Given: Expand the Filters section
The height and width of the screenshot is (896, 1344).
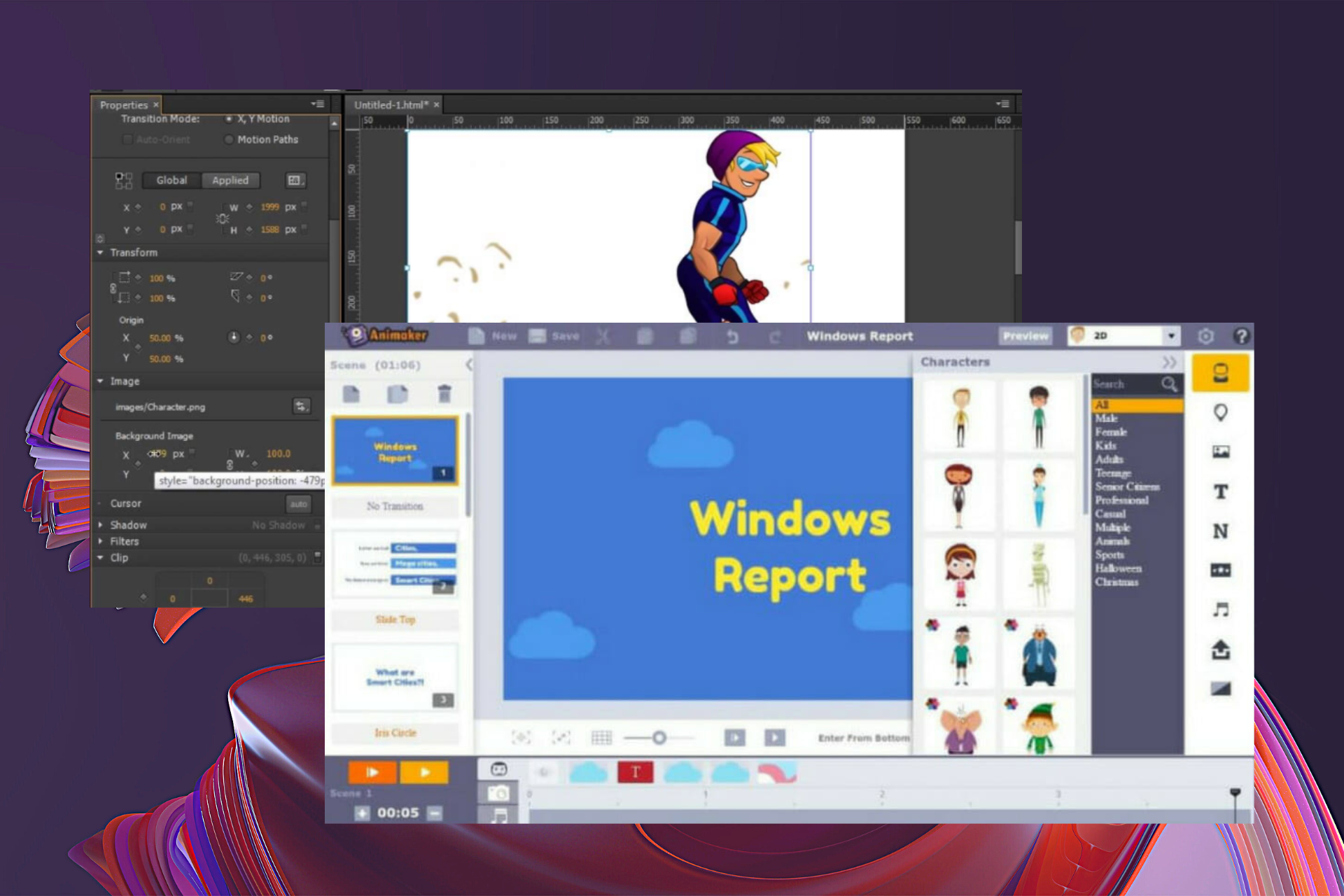Looking at the screenshot, I should point(100,541).
